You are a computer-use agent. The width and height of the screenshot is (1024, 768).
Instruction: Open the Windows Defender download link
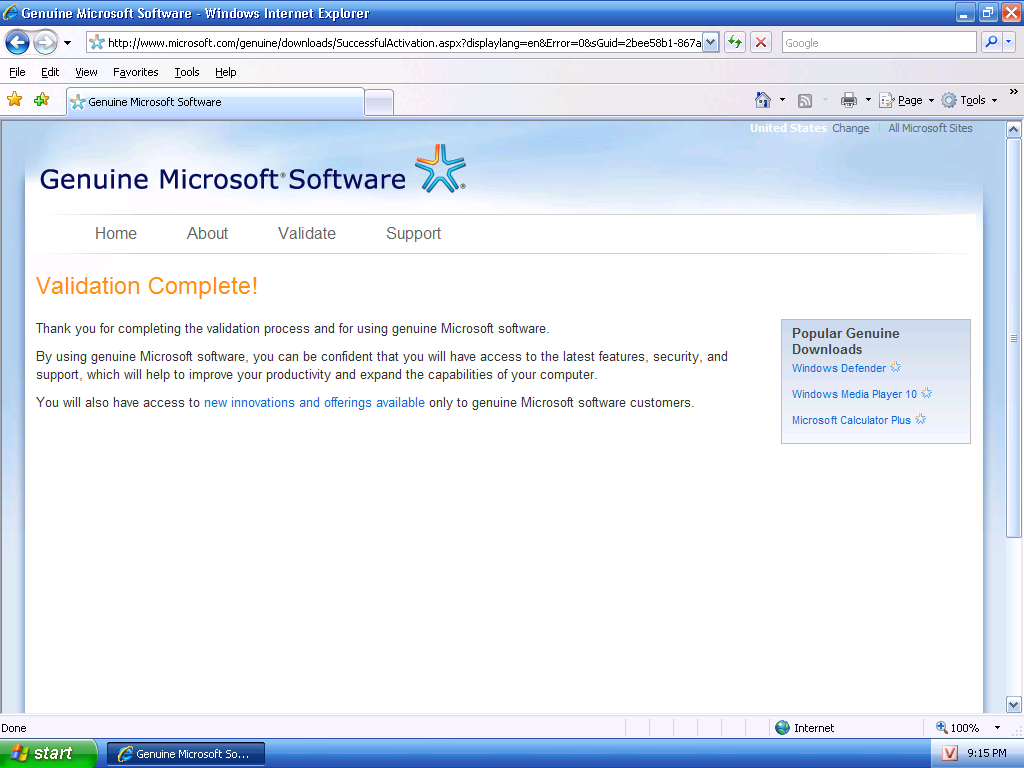point(839,368)
